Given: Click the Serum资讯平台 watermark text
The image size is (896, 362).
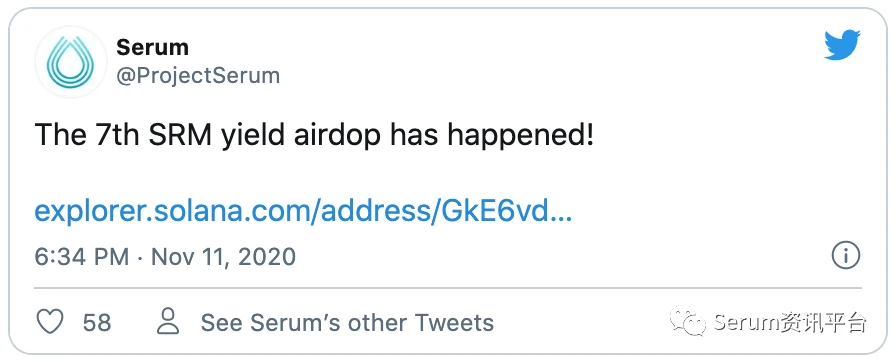Looking at the screenshot, I should click(x=790, y=323).
